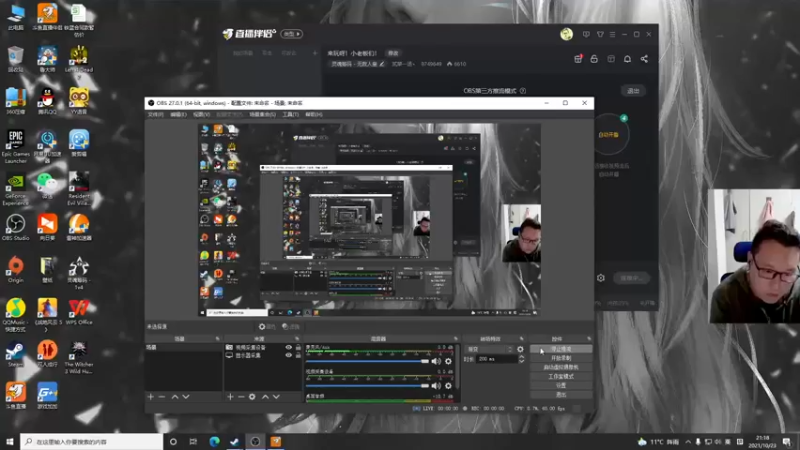The width and height of the screenshot is (800, 450).
Task: Open user avatar in streaming companion title bar
Action: 566,34
